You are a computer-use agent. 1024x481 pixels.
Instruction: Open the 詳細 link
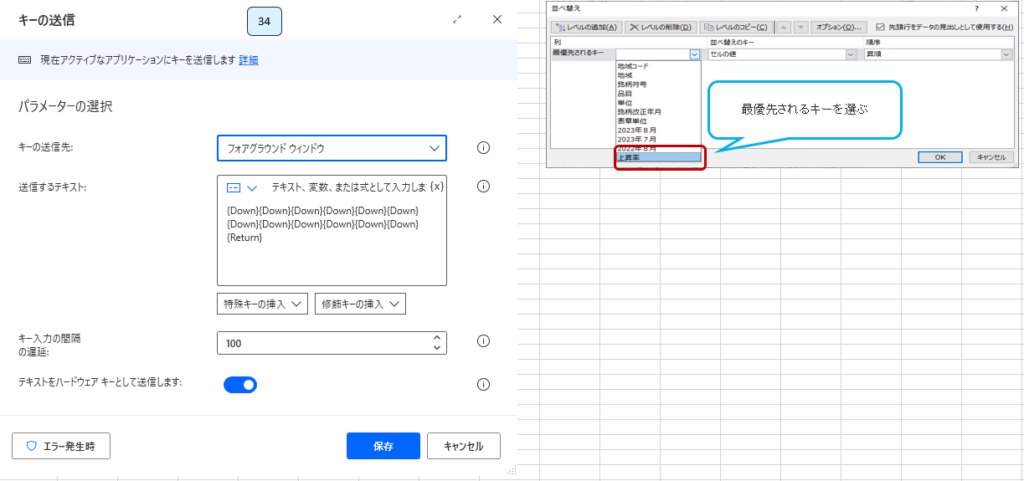[248, 60]
